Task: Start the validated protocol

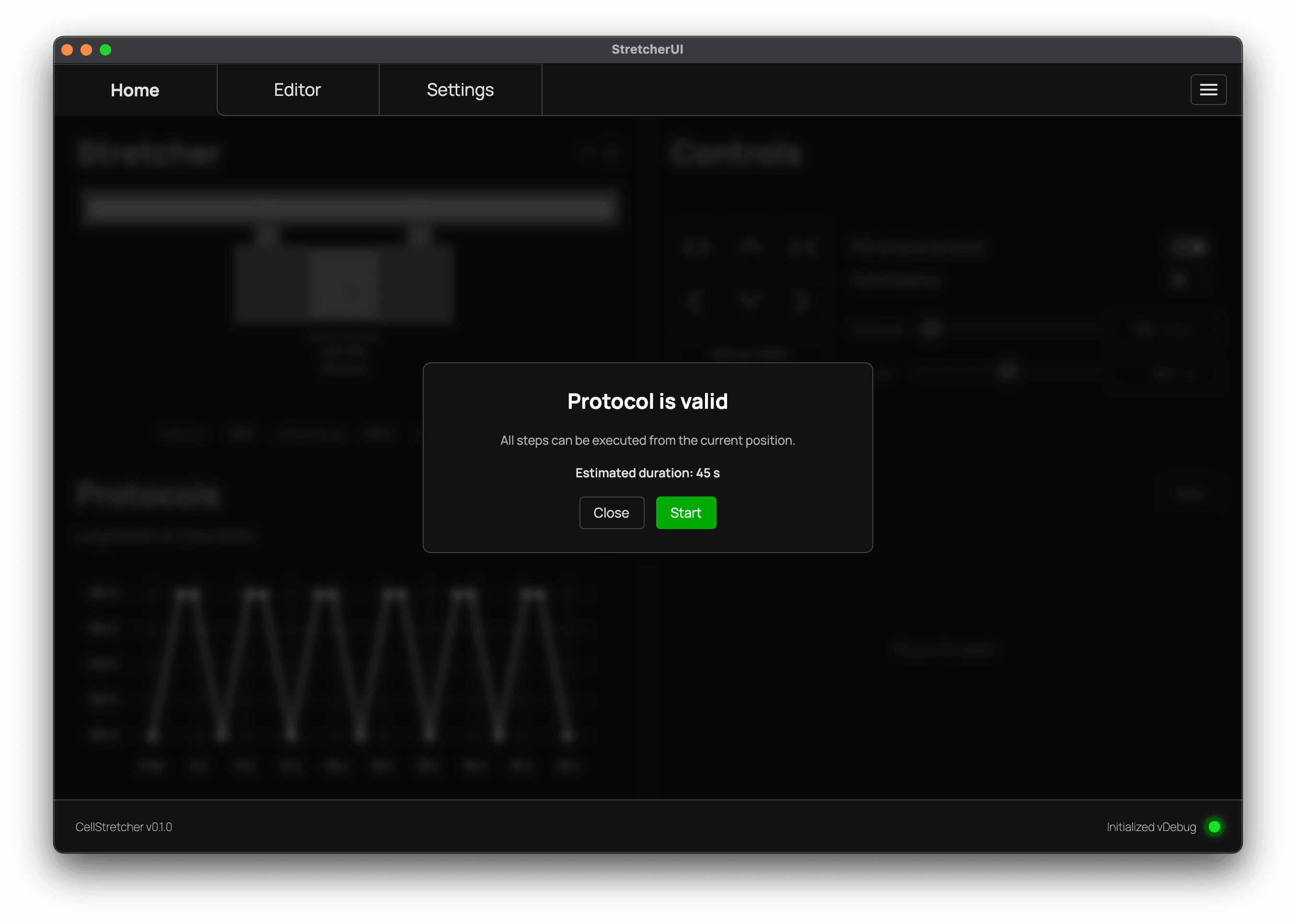Action: 685,513
